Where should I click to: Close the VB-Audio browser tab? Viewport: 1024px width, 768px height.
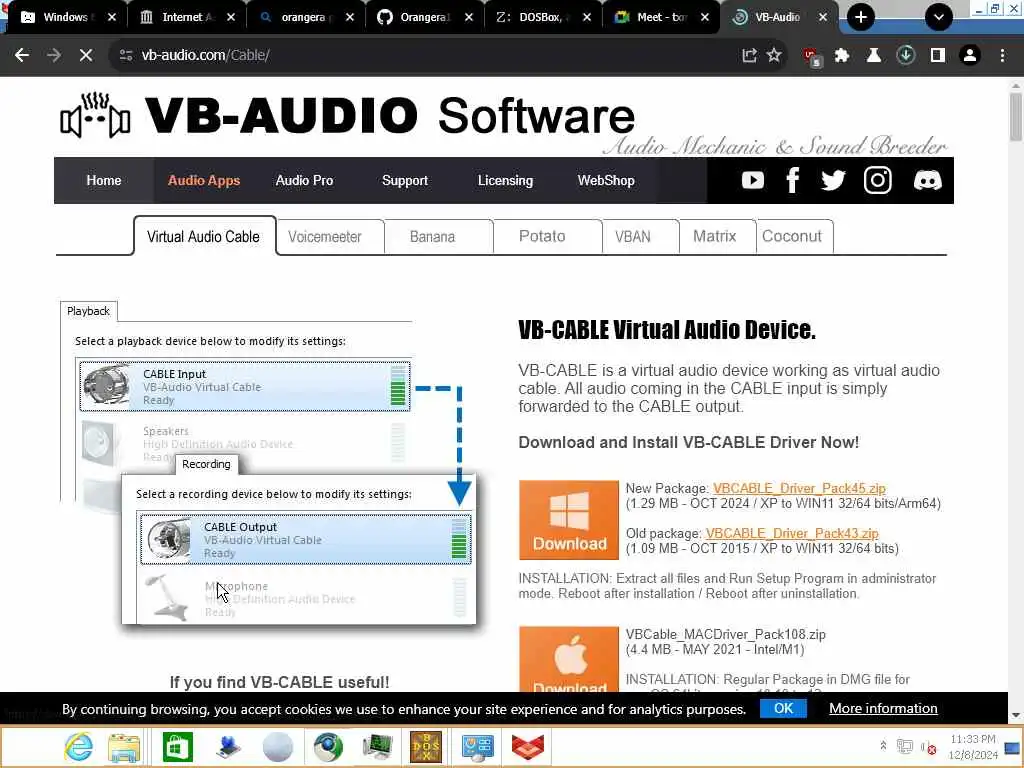(823, 17)
